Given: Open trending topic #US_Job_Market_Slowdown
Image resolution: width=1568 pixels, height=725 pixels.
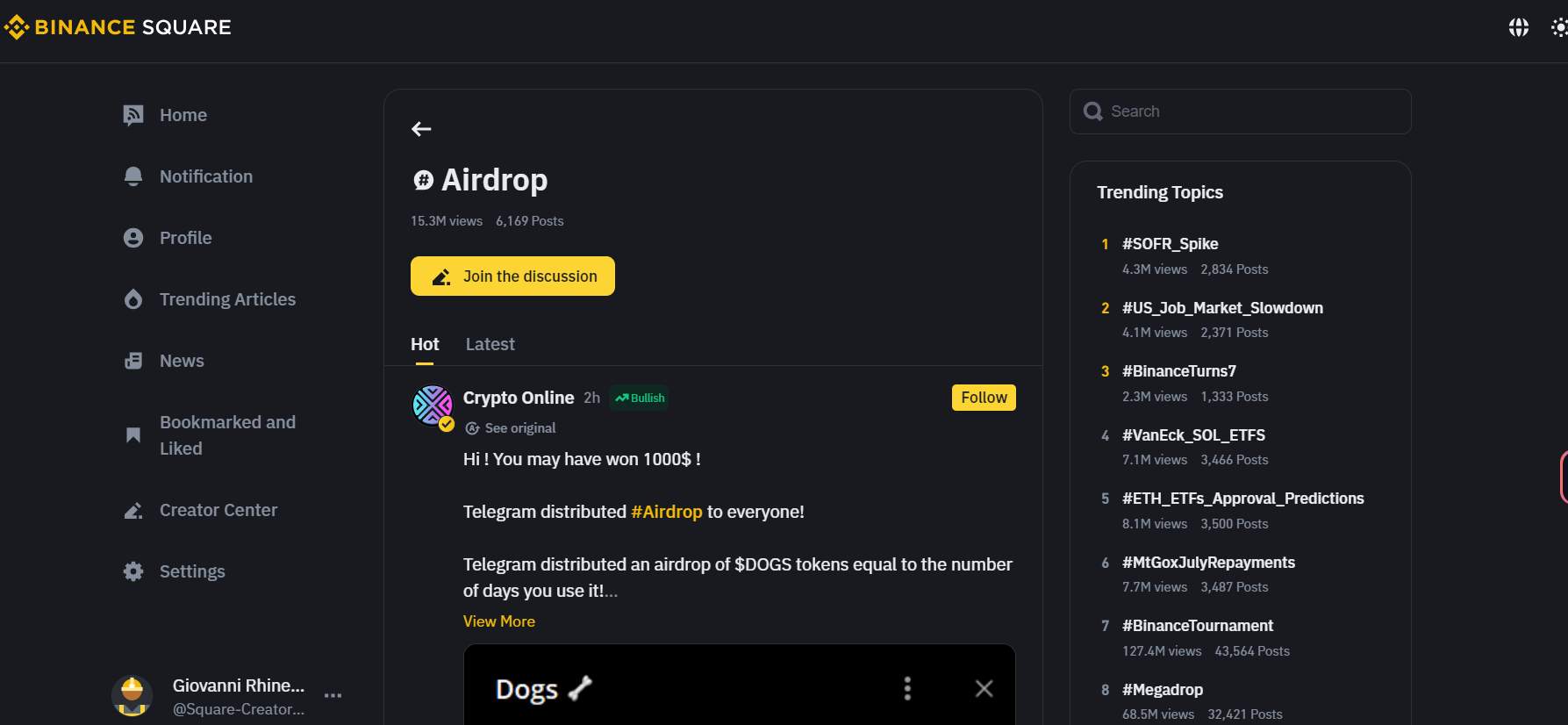Looking at the screenshot, I should click(1222, 308).
